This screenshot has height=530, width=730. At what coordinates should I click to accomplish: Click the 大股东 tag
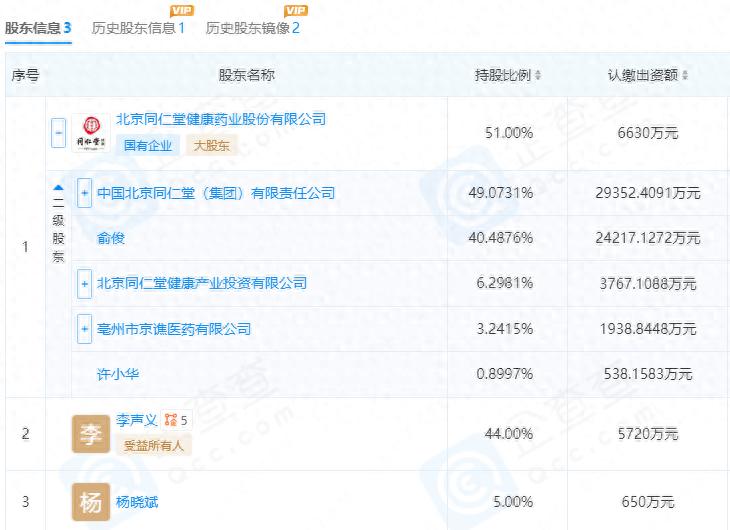click(211, 145)
